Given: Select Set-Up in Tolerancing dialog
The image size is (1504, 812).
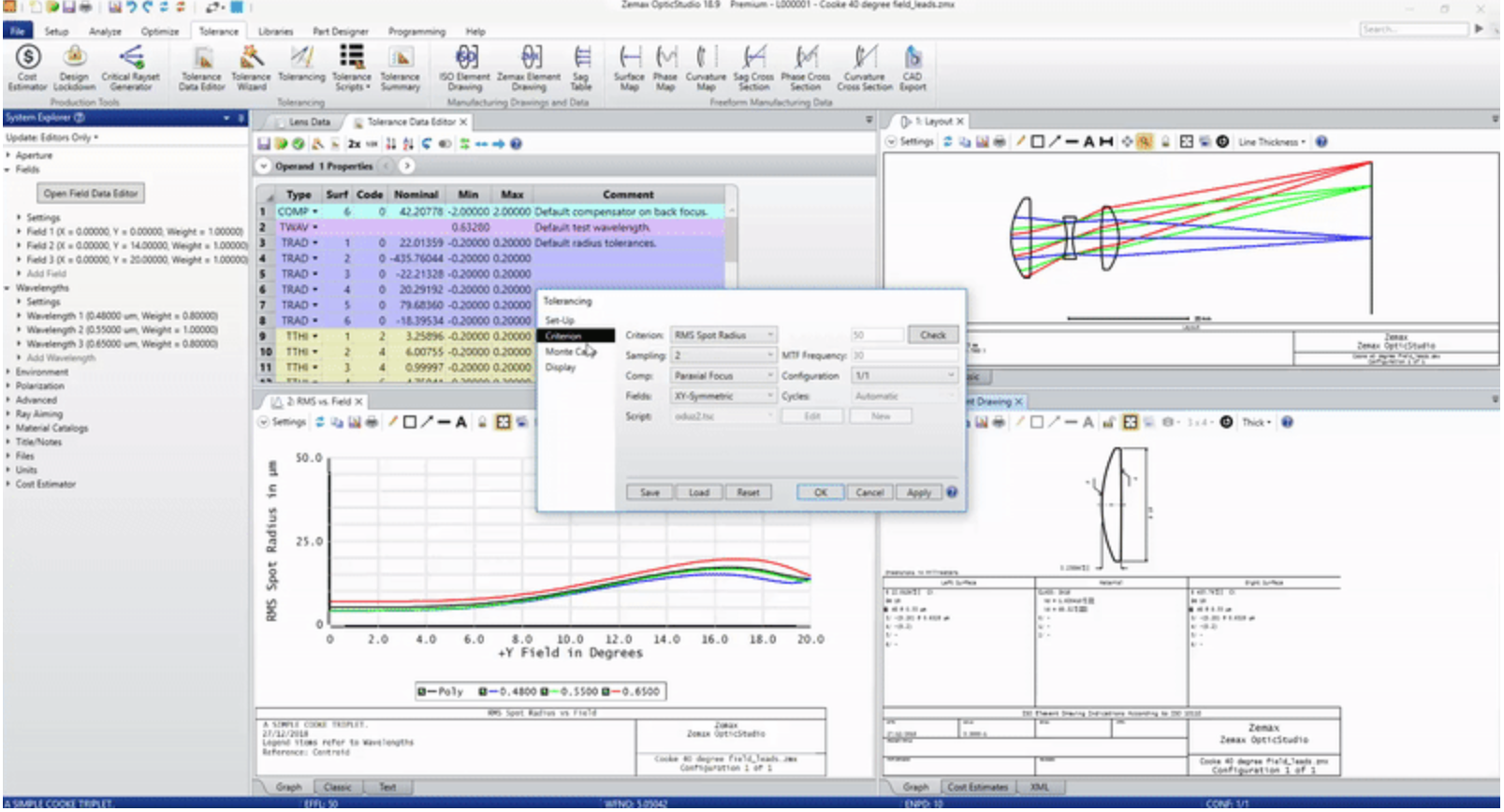Looking at the screenshot, I should point(560,321).
